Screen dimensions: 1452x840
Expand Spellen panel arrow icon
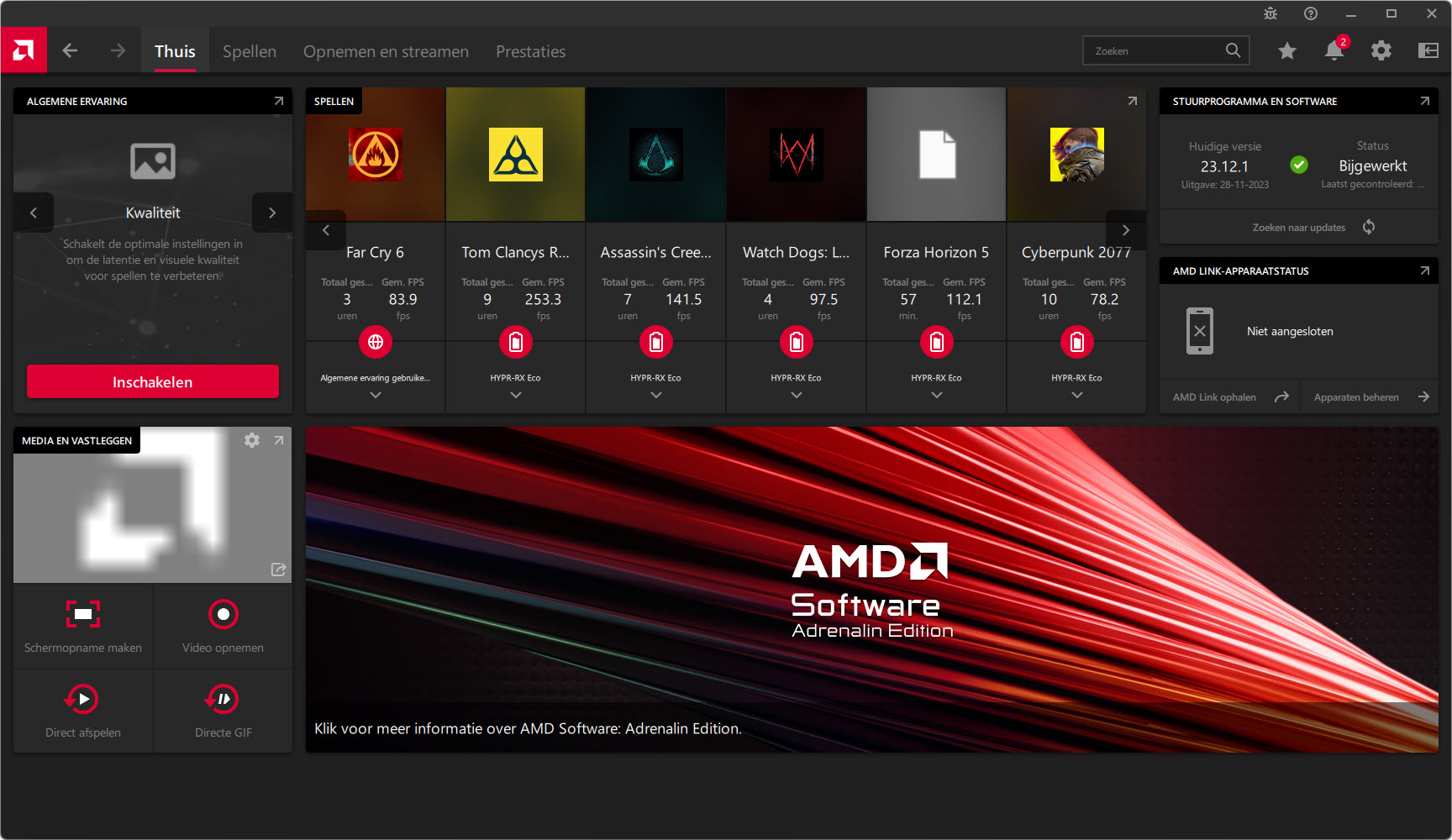[1133, 101]
